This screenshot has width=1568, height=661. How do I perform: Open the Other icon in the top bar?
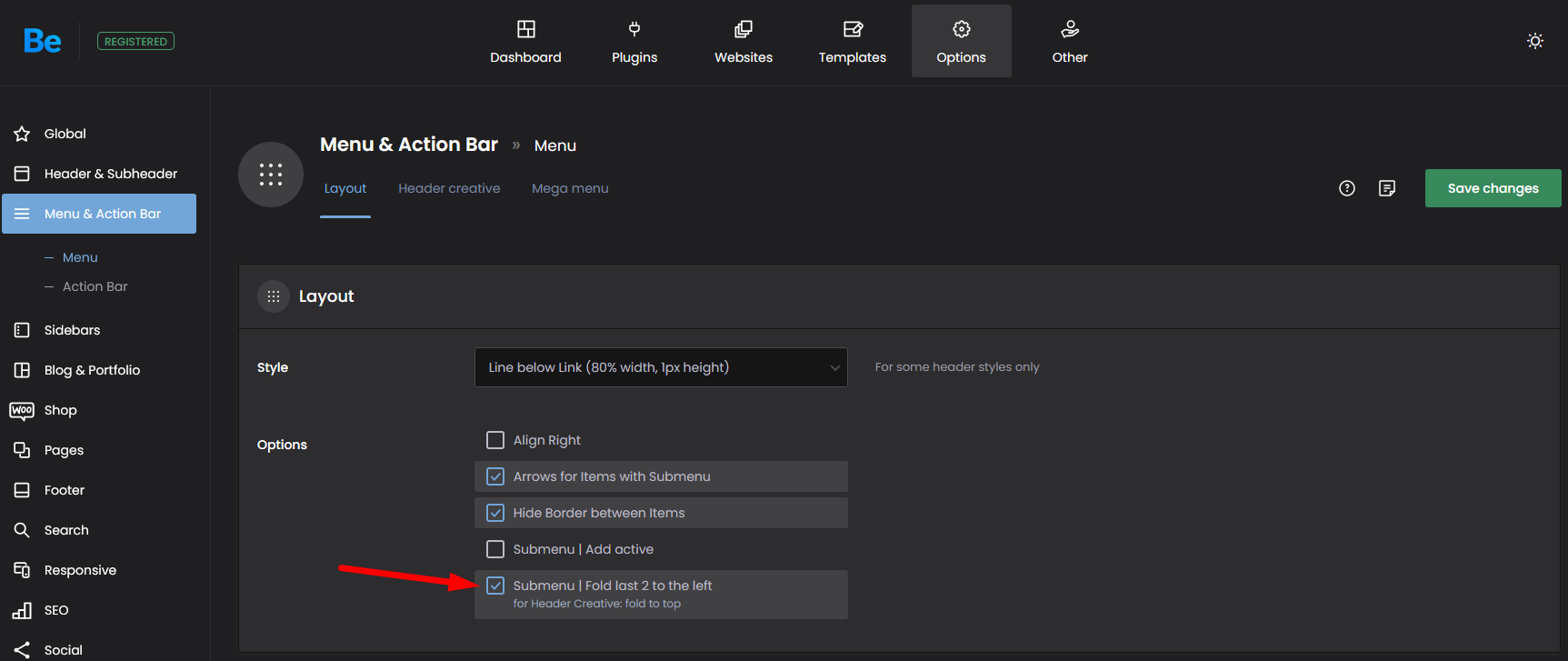[x=1070, y=29]
